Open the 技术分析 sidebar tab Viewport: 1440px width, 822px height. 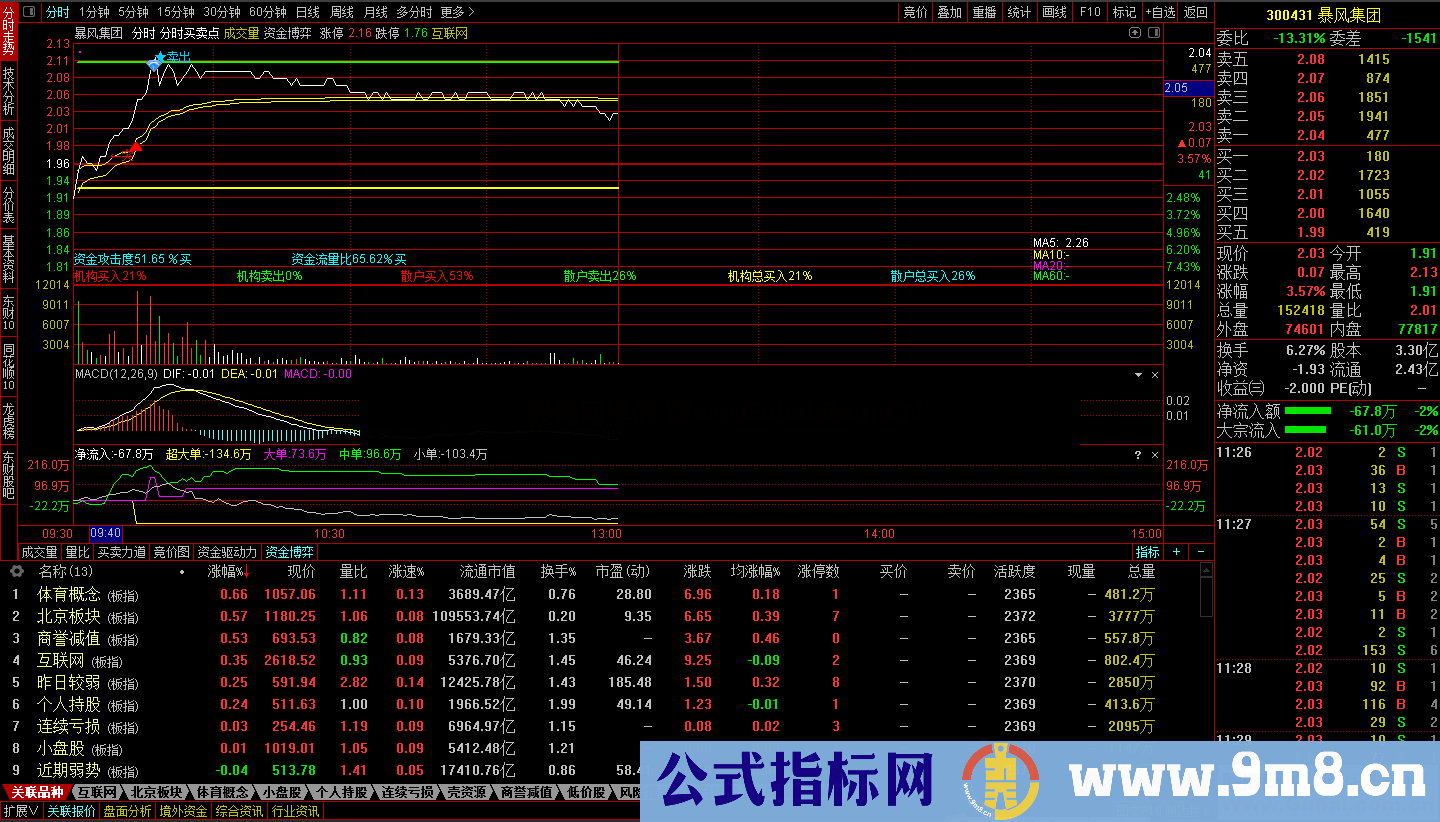pyautogui.click(x=9, y=91)
